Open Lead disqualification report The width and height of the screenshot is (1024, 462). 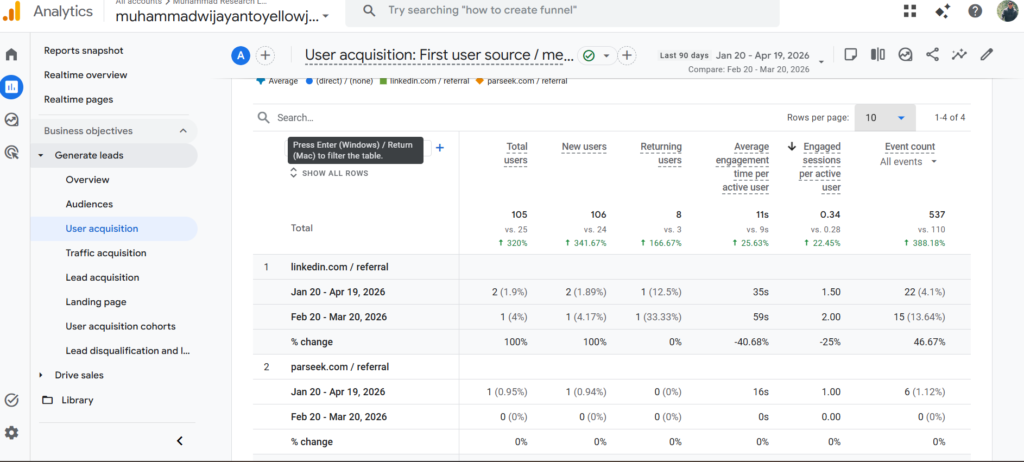tap(128, 350)
